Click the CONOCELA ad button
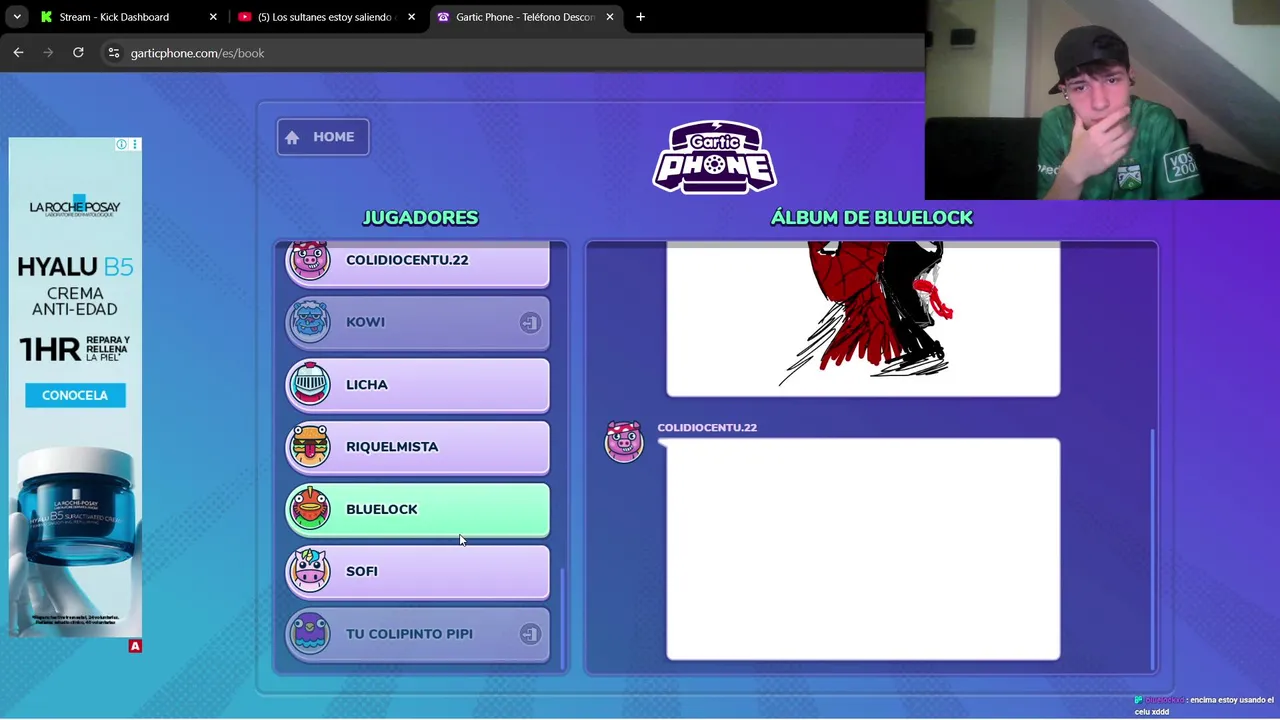The height and width of the screenshot is (720, 1280). pyautogui.click(x=75, y=395)
